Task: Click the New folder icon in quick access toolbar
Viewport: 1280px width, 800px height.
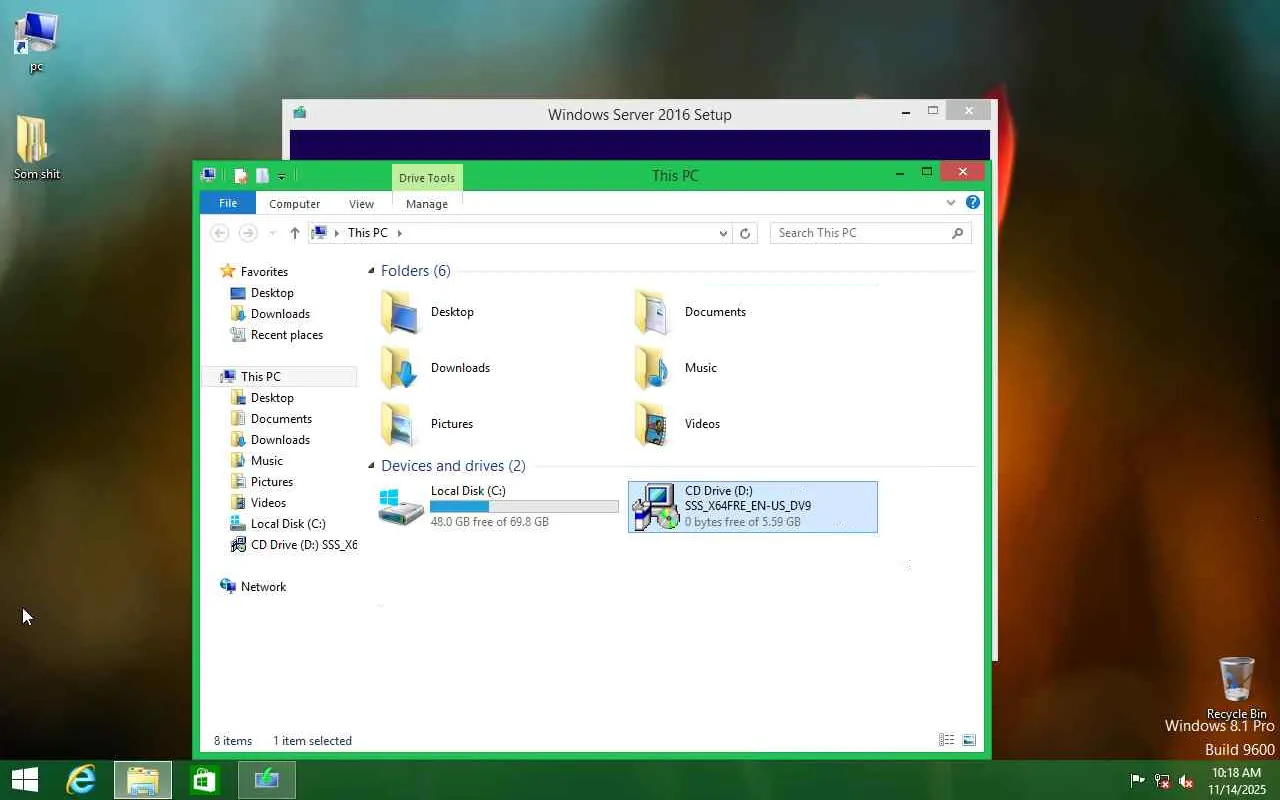Action: (x=262, y=175)
